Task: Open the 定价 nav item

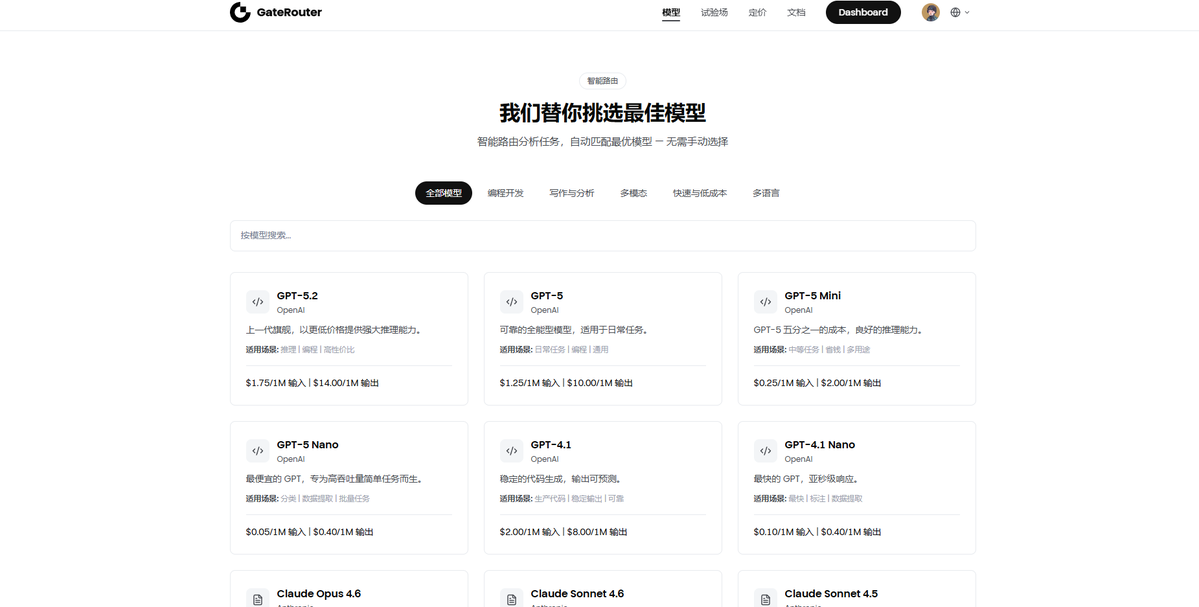Action: (x=757, y=12)
